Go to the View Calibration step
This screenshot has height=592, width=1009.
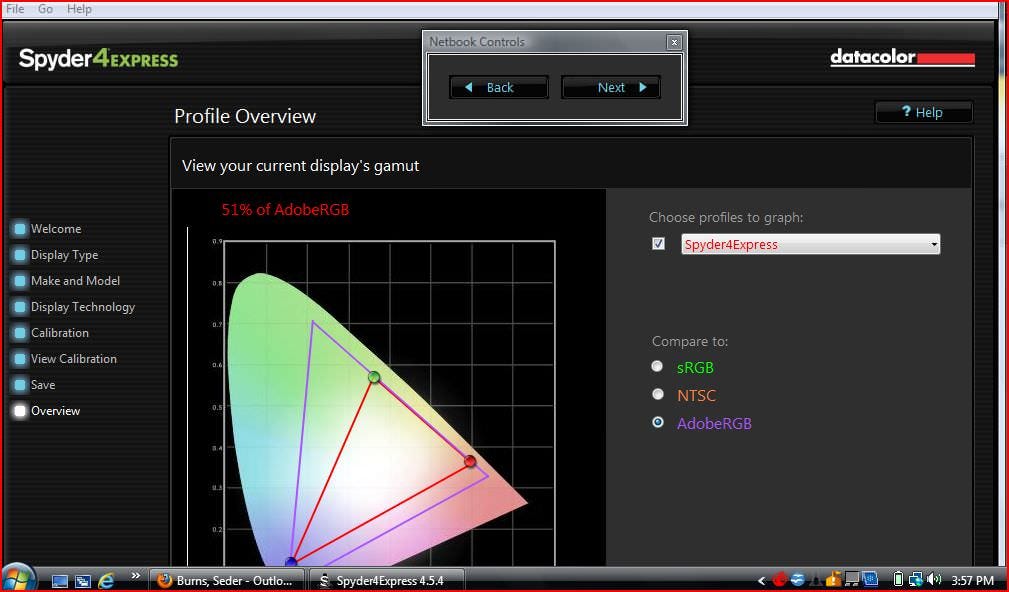click(x=74, y=359)
